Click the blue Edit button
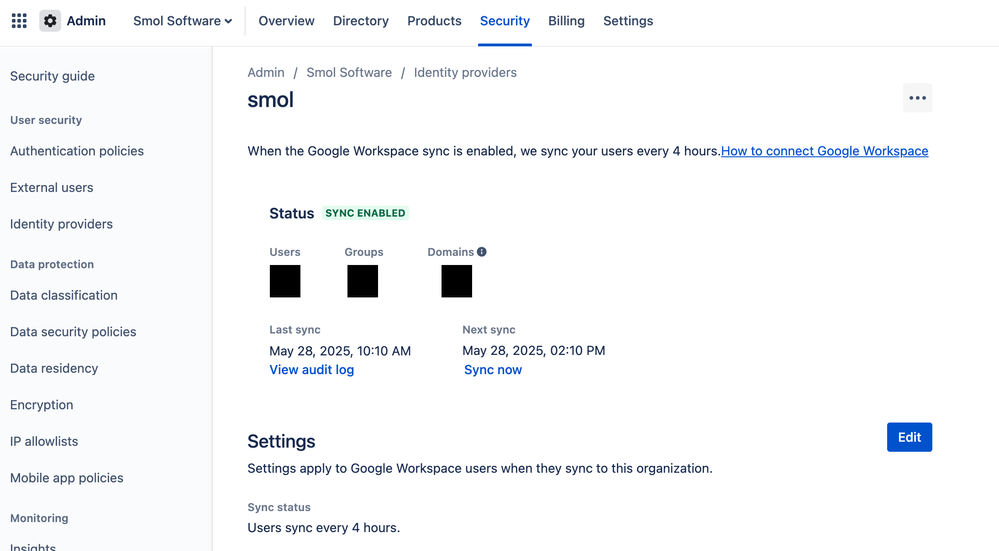The height and width of the screenshot is (551, 999). point(909,437)
